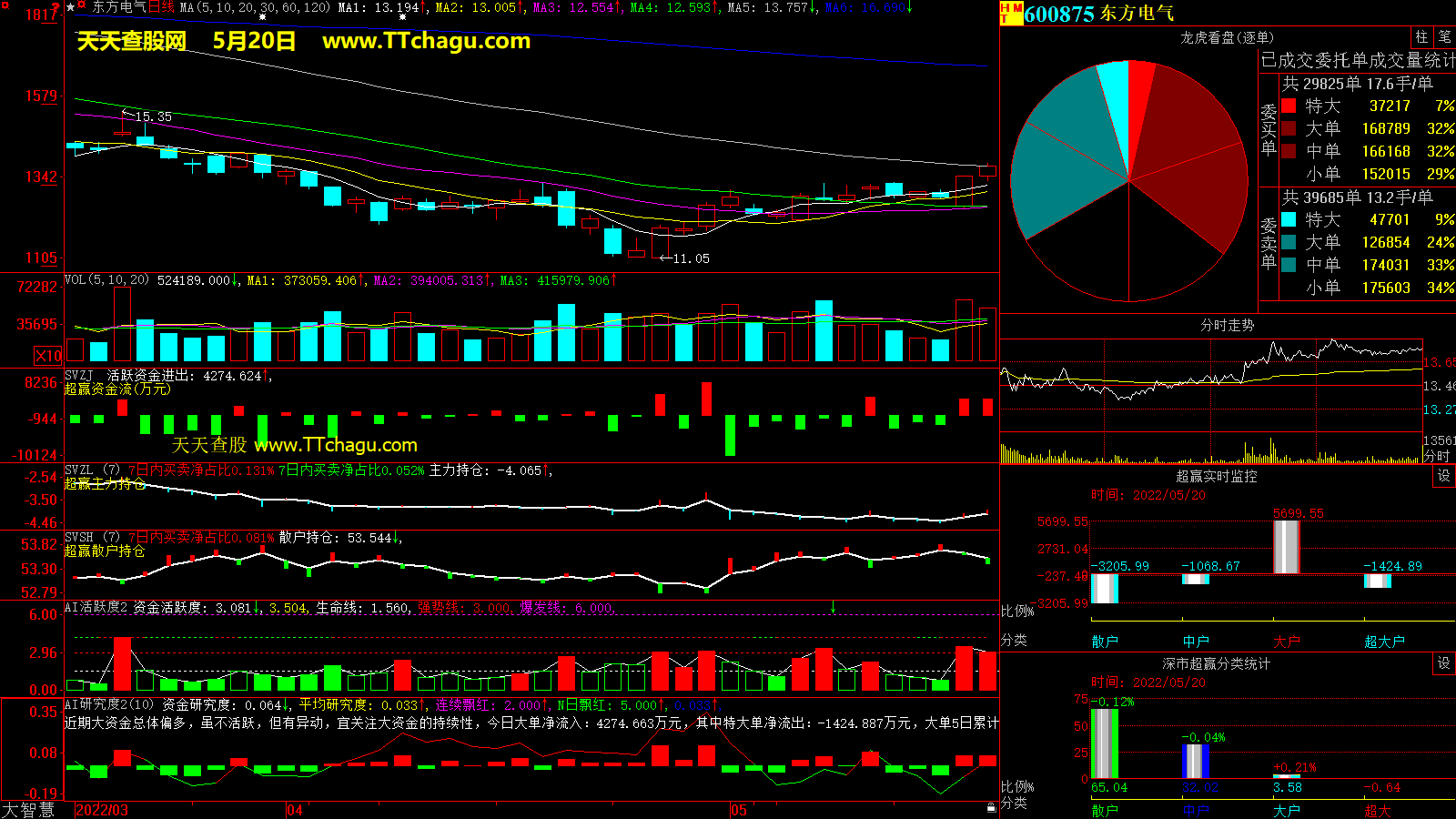This screenshot has height=819, width=1456.
Task: Open 设 settings for 超赢实时监控
Action: [1443, 476]
